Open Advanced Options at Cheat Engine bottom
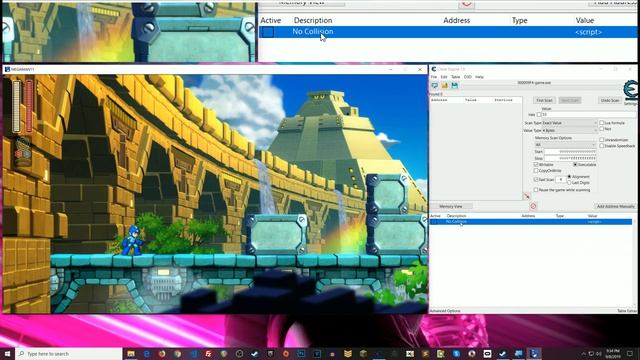 click(445, 311)
